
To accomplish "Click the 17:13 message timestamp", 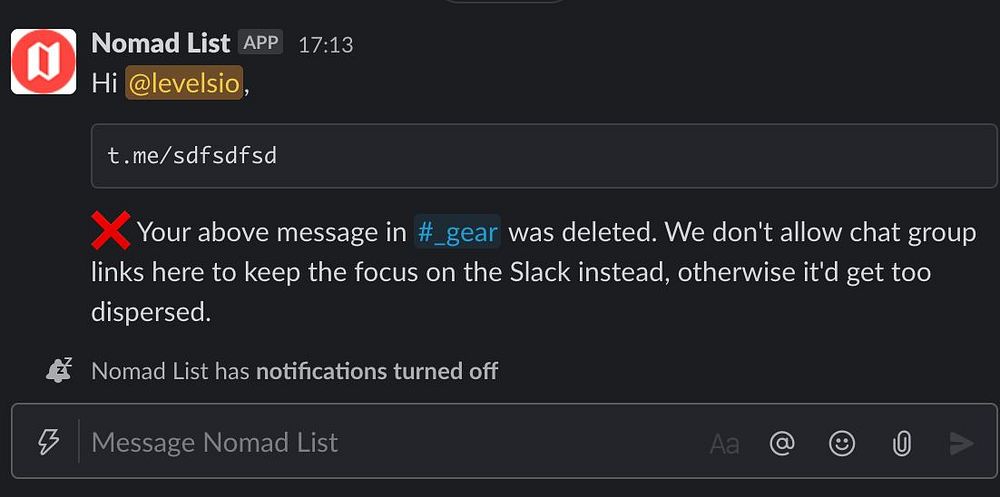I will click(326, 45).
